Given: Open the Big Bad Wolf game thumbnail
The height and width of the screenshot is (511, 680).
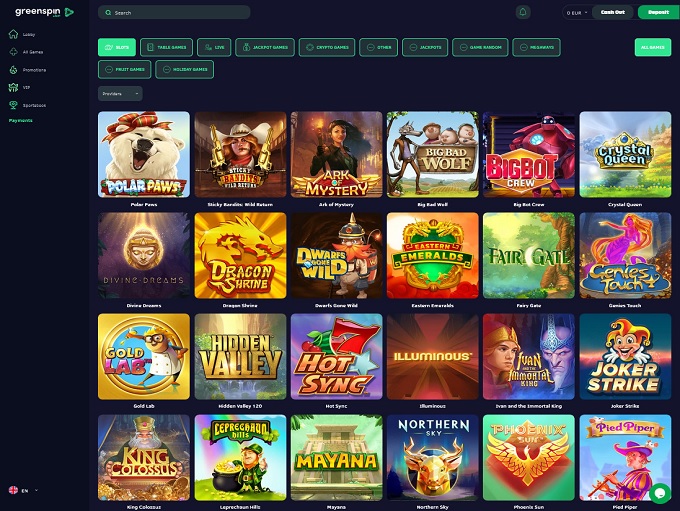Looking at the screenshot, I should (x=433, y=154).
